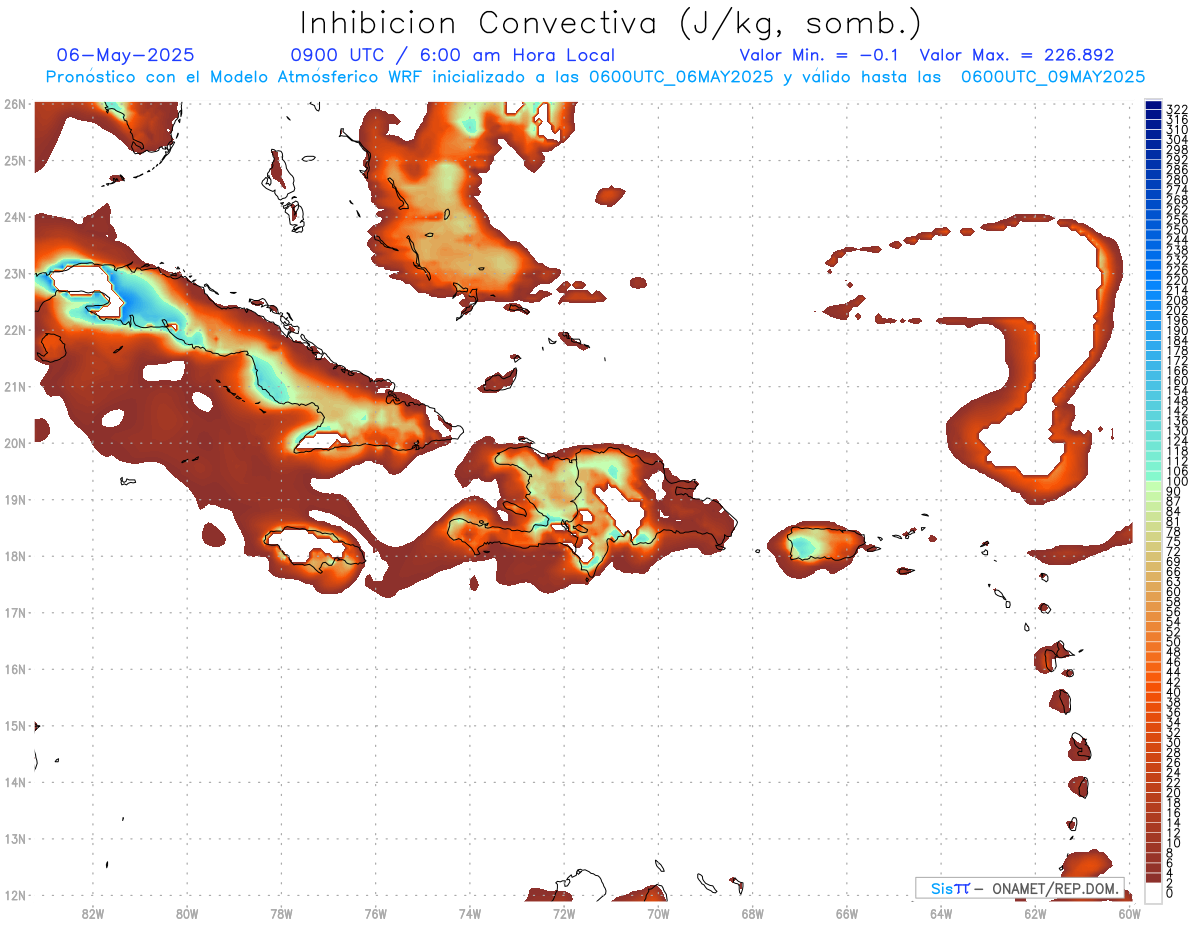Click the date label '06-May-2025'
The image size is (1200, 927).
(126, 55)
